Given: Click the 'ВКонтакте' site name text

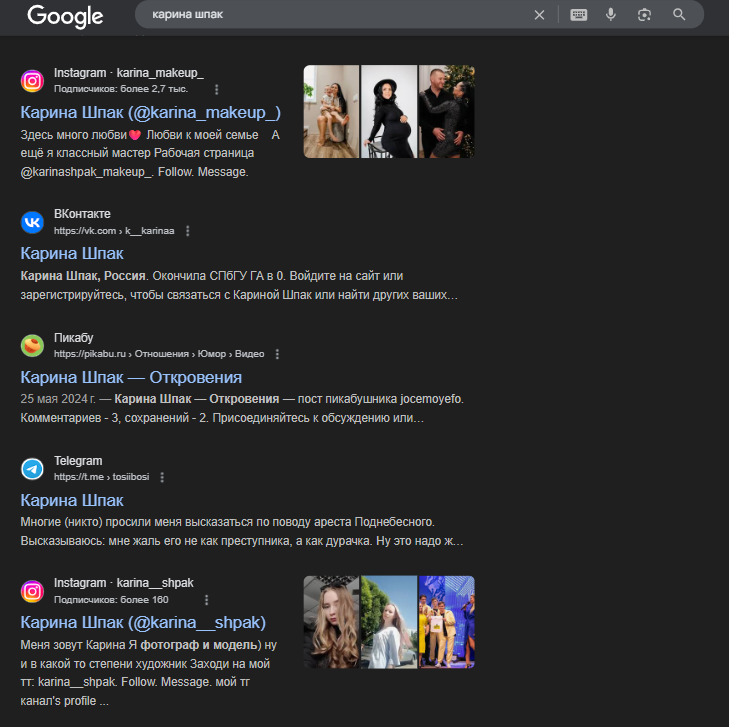Looking at the screenshot, I should point(82,214).
